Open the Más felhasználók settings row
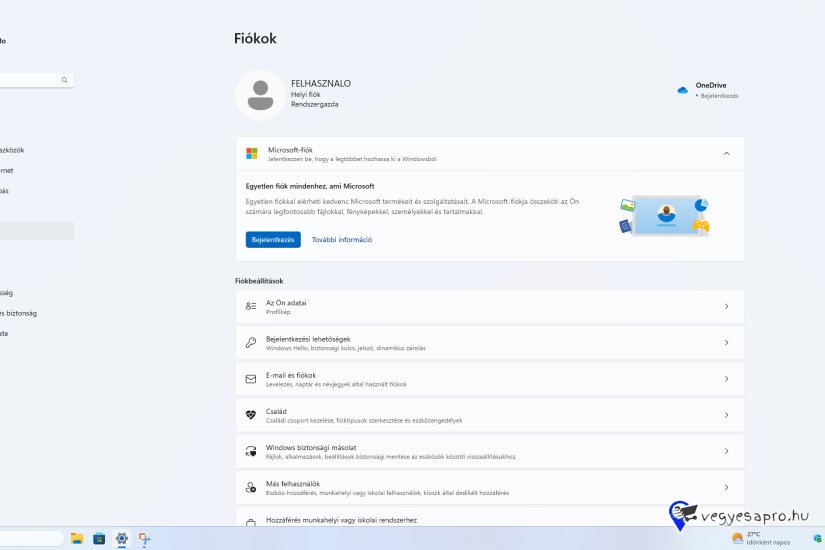825x550 pixels. [489, 487]
